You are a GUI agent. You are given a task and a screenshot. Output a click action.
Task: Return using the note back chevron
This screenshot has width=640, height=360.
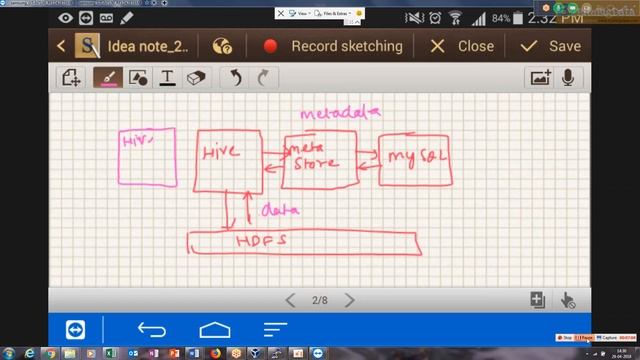pos(61,46)
